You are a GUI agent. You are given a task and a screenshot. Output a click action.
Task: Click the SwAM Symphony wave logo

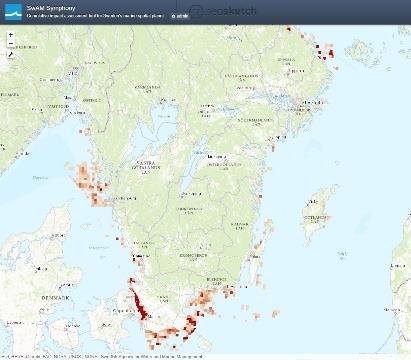[13, 12]
